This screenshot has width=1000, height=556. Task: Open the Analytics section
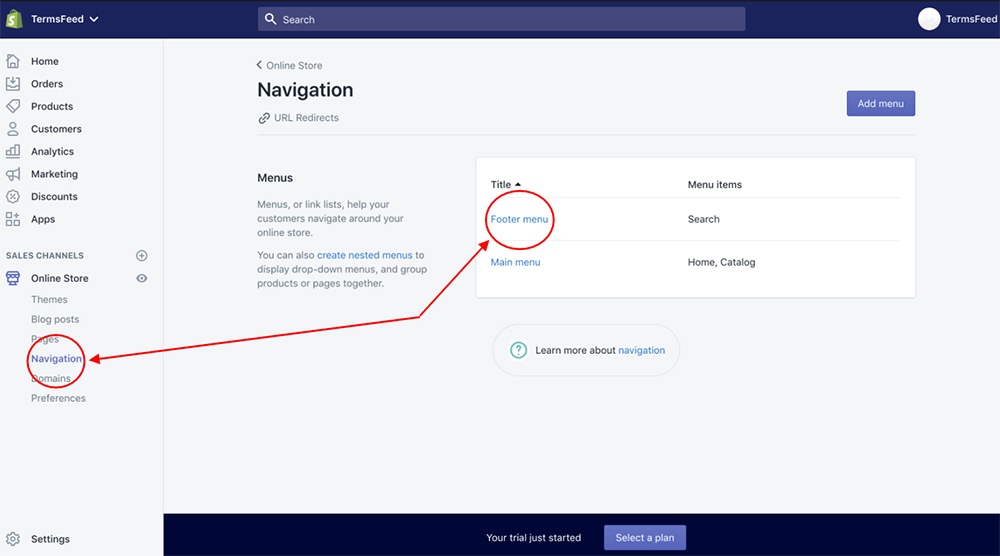[x=52, y=151]
